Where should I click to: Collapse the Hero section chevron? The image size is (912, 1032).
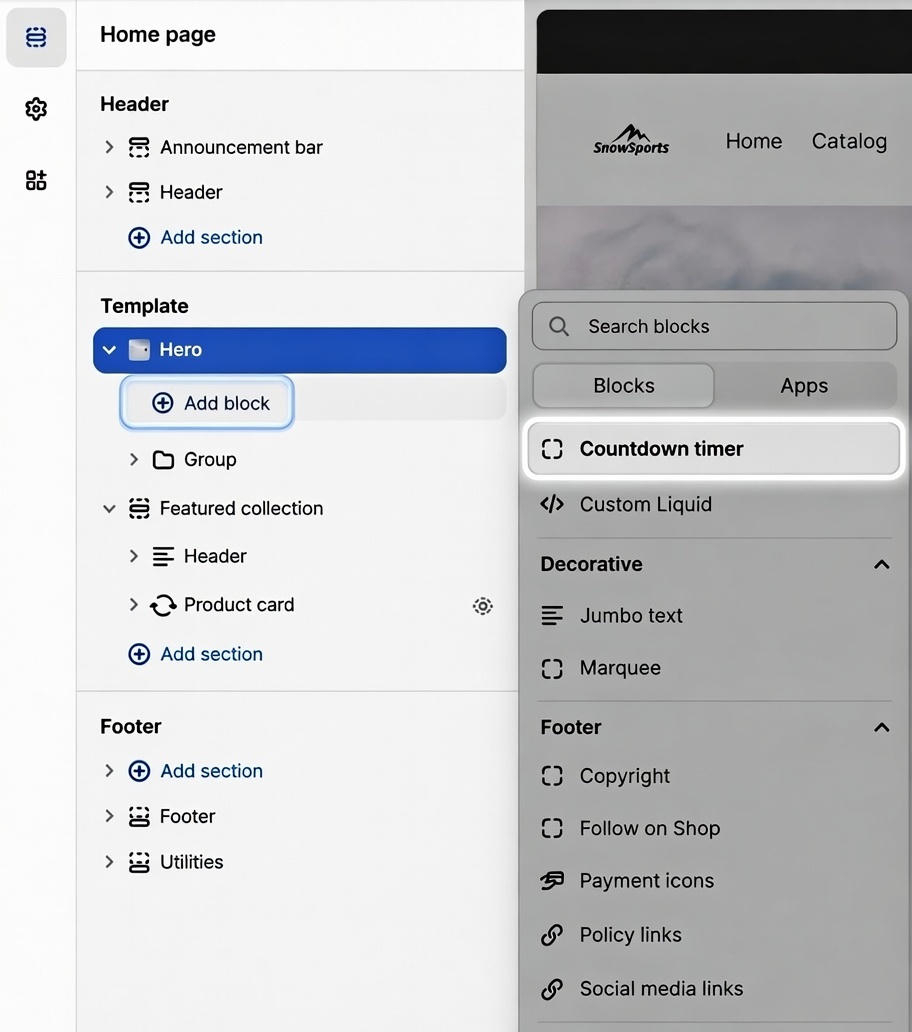(109, 350)
